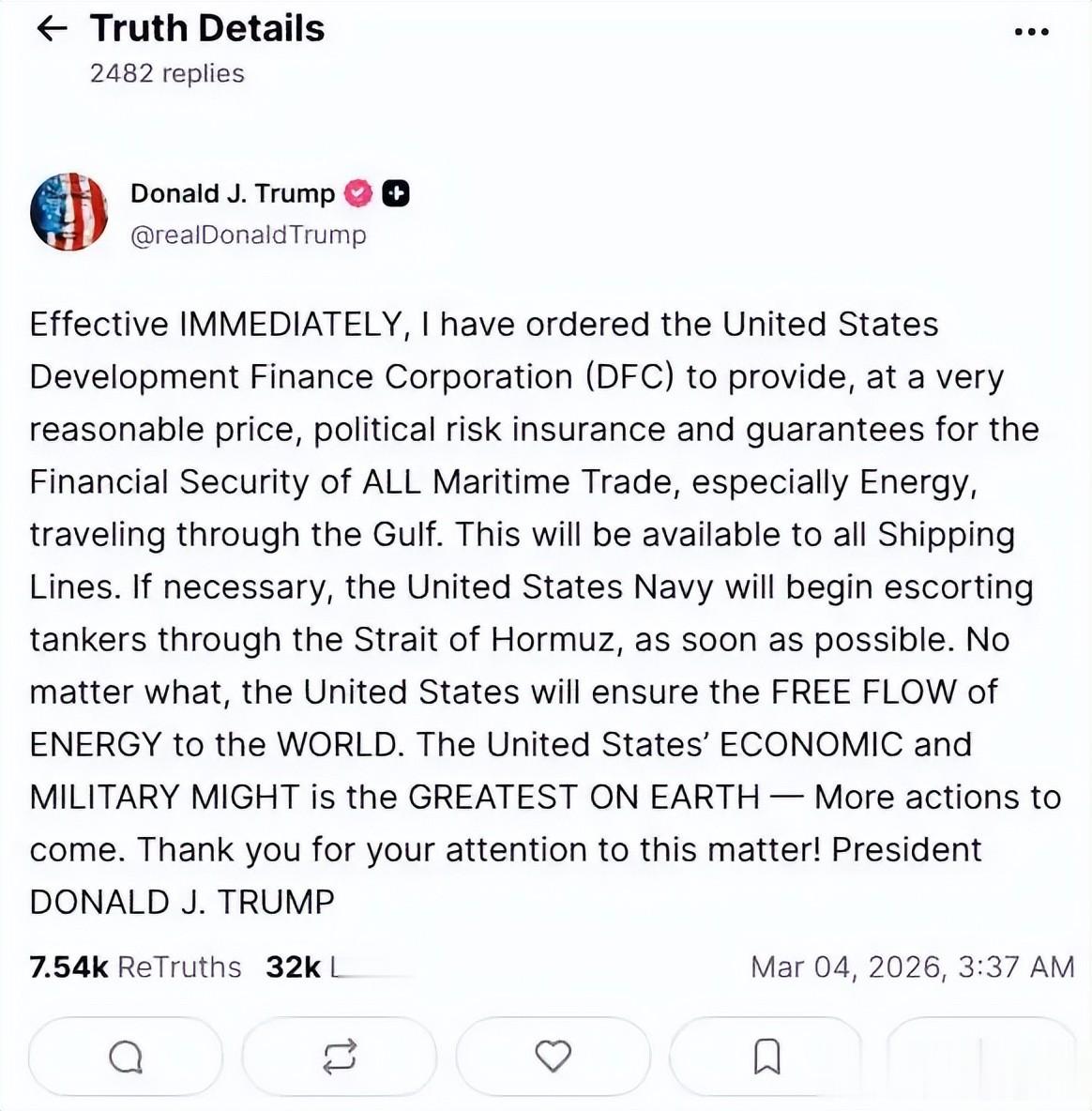Like the post with the heart icon

coord(553,1057)
